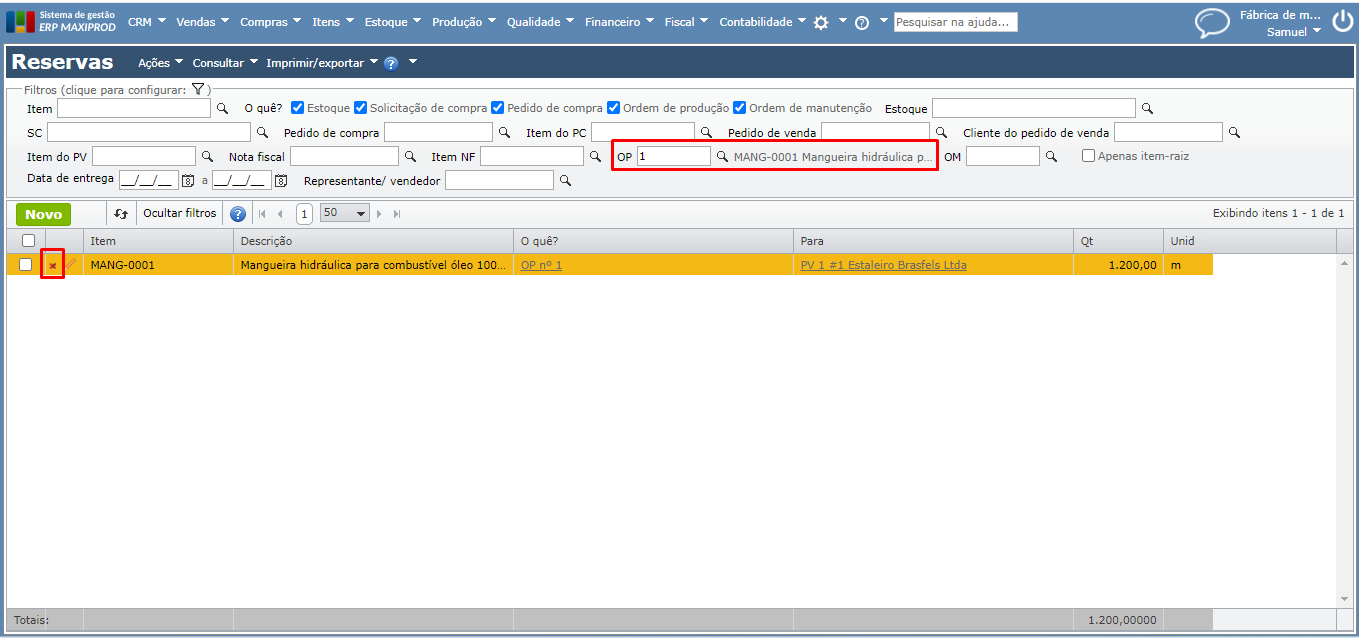Go to first page of results

coord(262,214)
